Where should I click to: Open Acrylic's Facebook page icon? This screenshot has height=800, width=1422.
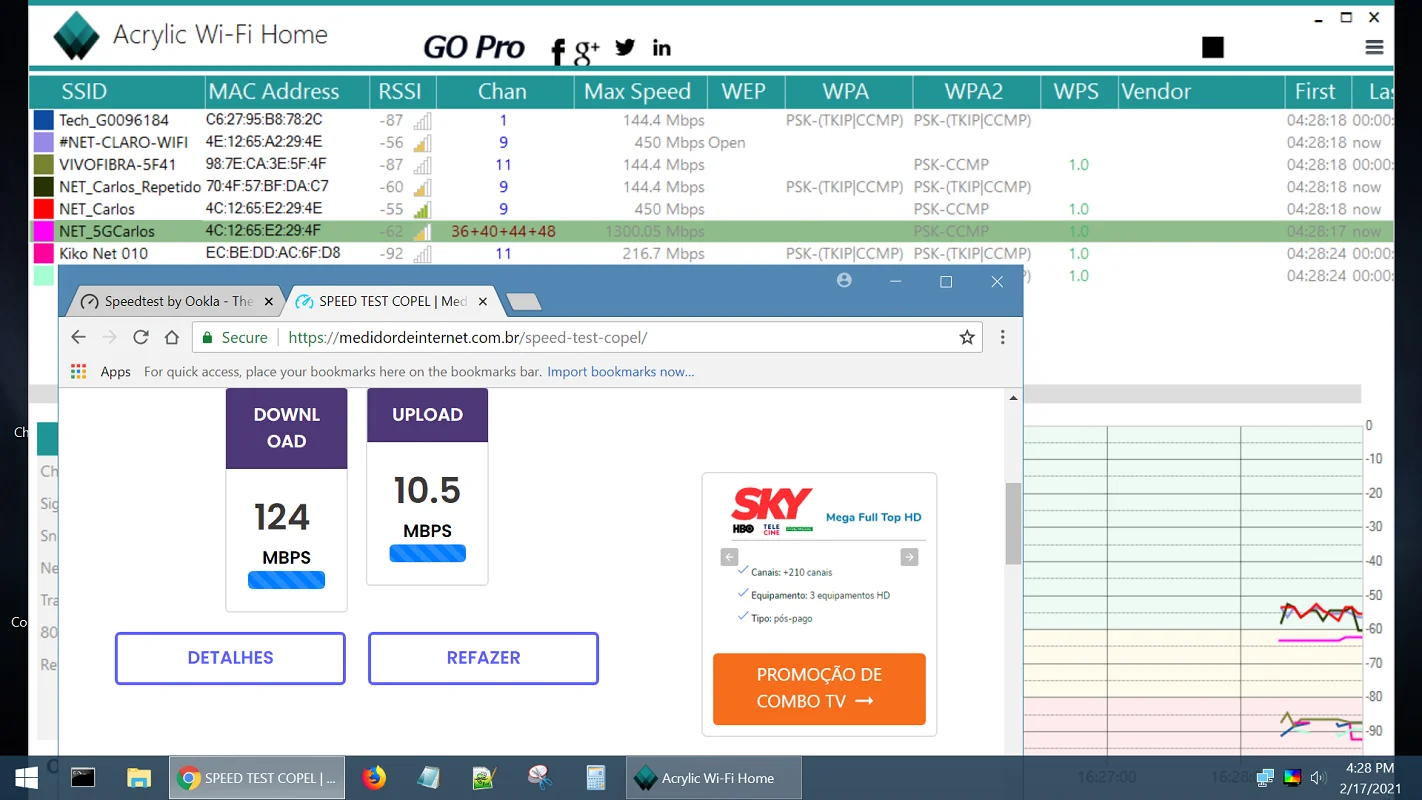[558, 51]
